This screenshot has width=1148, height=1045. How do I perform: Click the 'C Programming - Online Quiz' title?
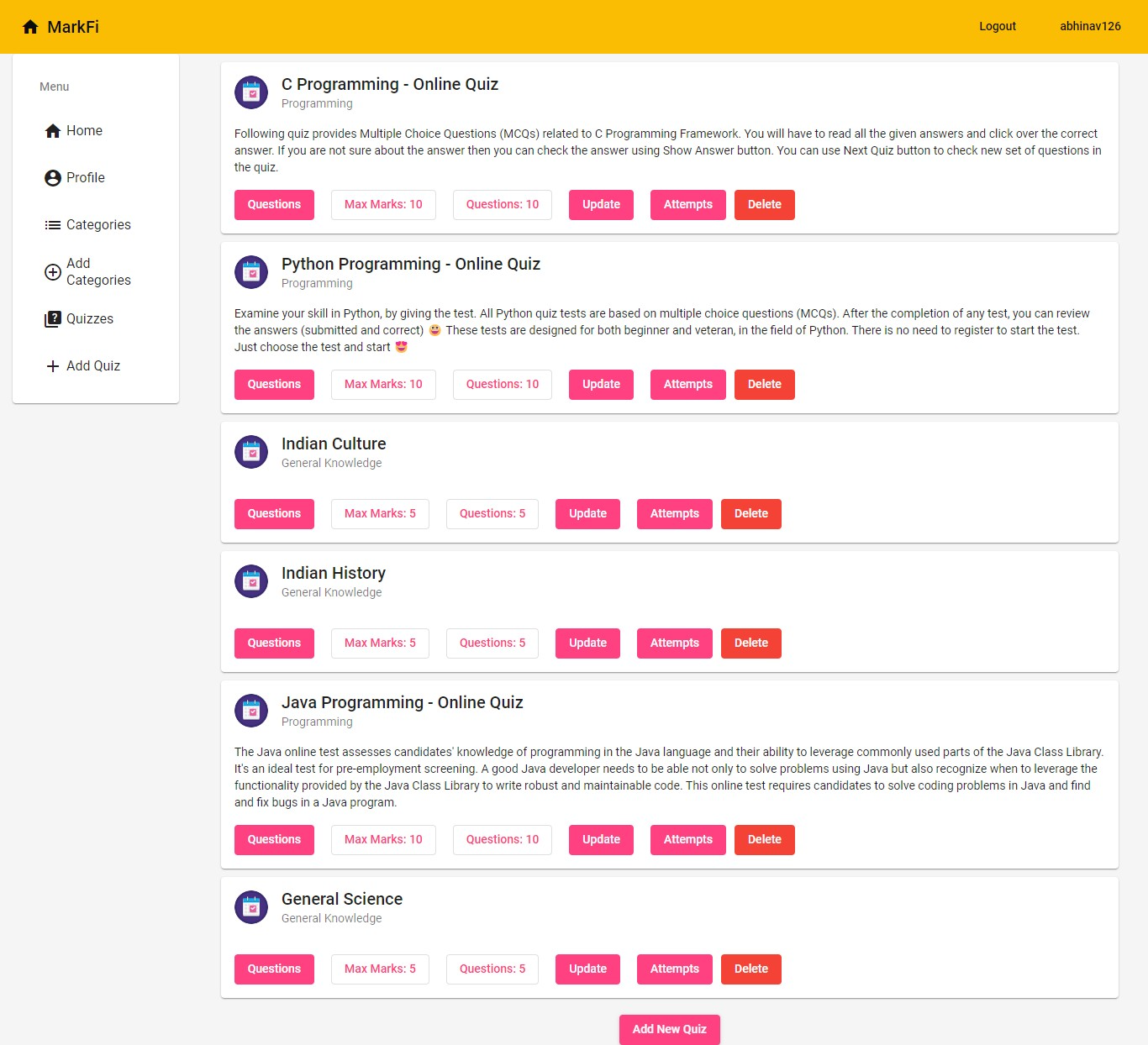390,84
